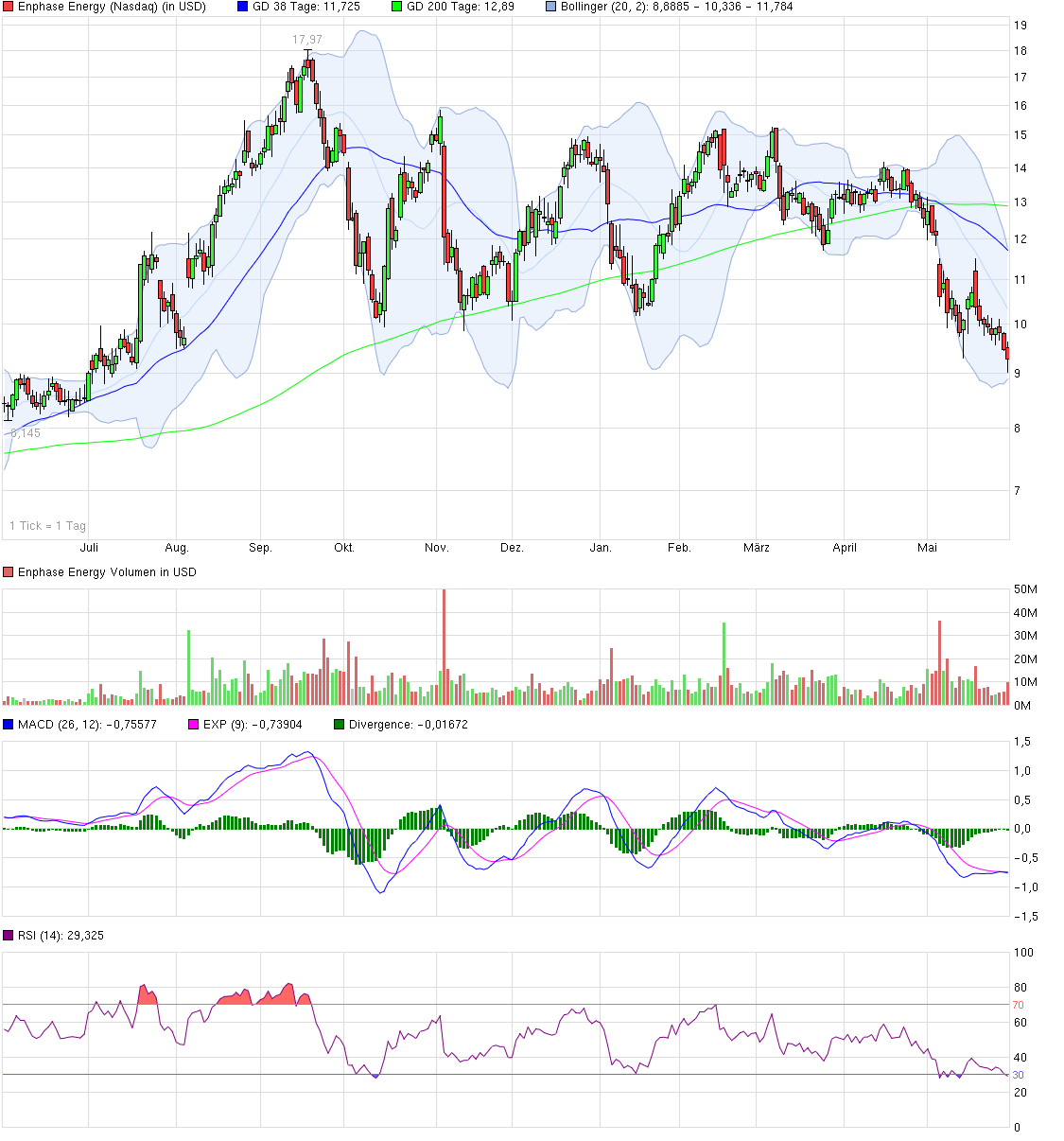
Task: Click the blue GD 38 Tage legend icon
Action: 241,8
